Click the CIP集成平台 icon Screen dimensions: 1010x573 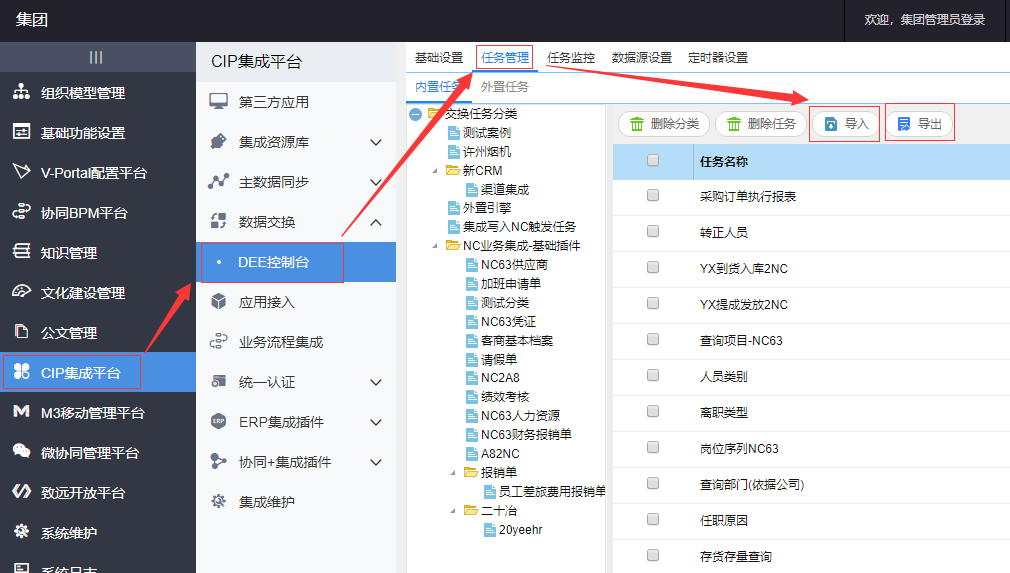(x=21, y=371)
